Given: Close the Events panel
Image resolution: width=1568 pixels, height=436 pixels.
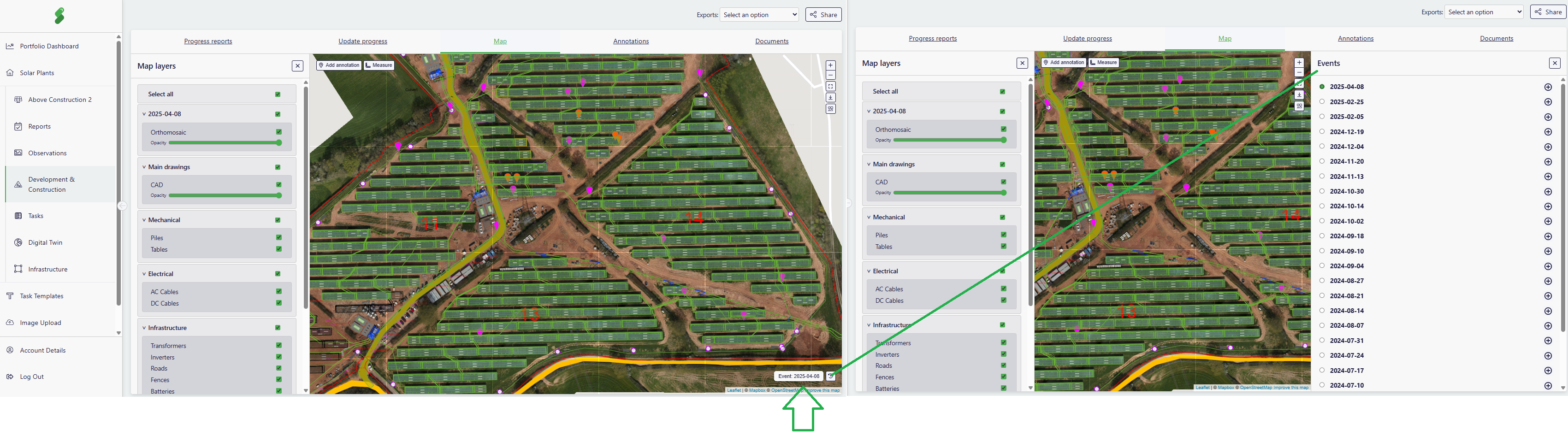Looking at the screenshot, I should [1554, 63].
